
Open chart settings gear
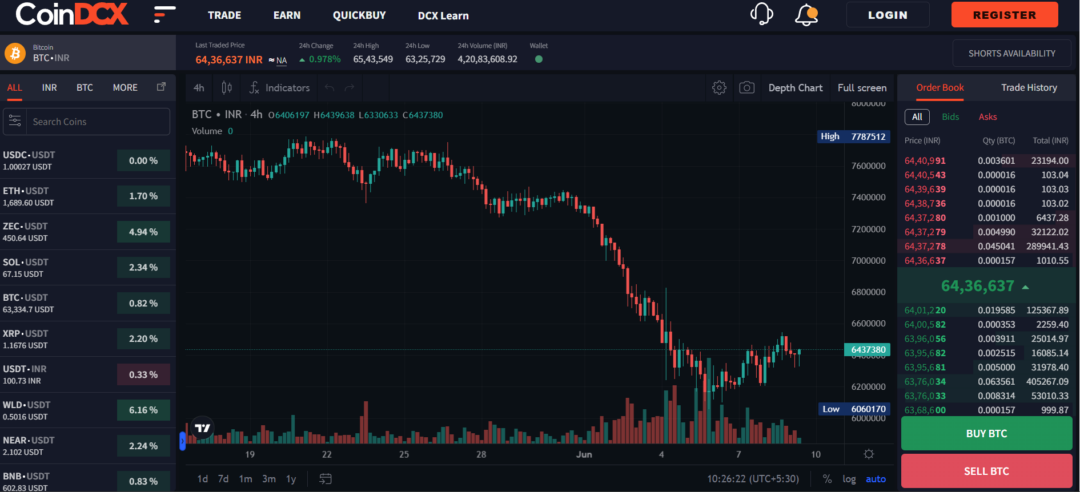click(719, 88)
